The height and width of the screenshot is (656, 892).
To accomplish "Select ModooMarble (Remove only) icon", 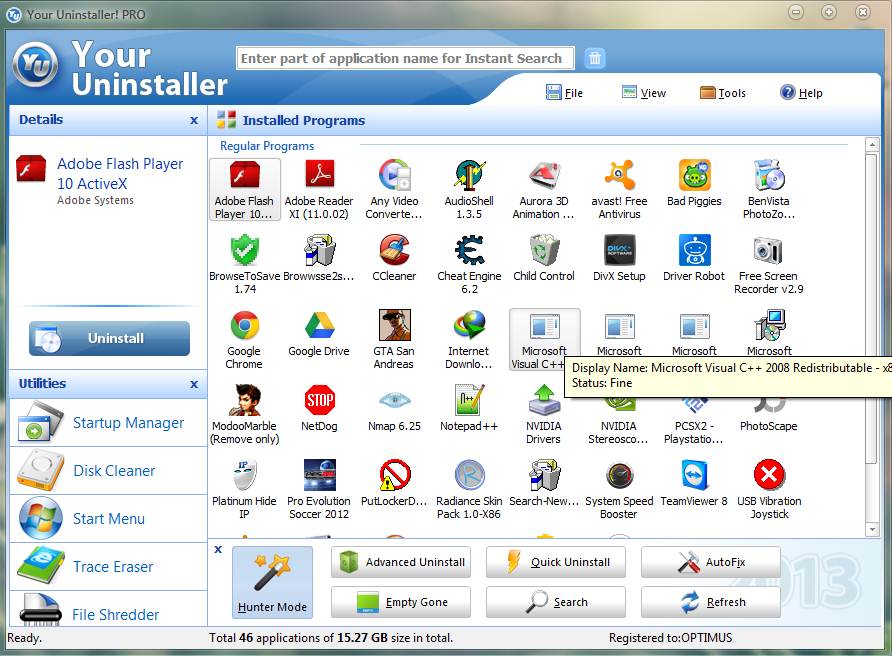I will point(245,400).
